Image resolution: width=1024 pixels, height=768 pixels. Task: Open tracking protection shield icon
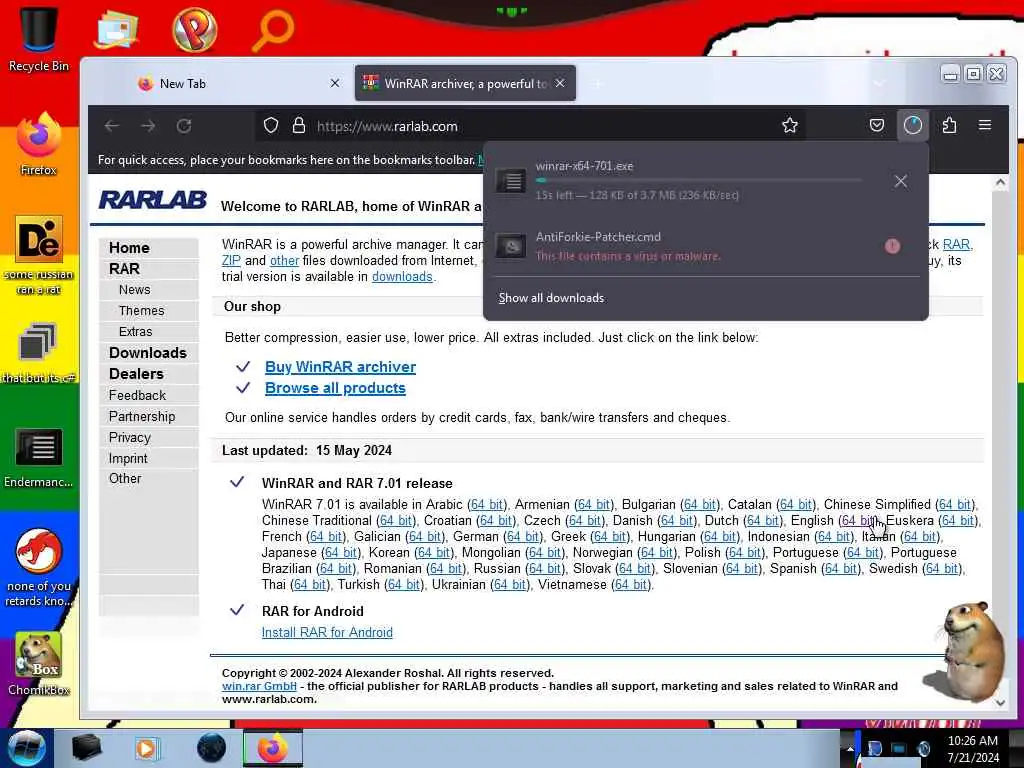[271, 125]
